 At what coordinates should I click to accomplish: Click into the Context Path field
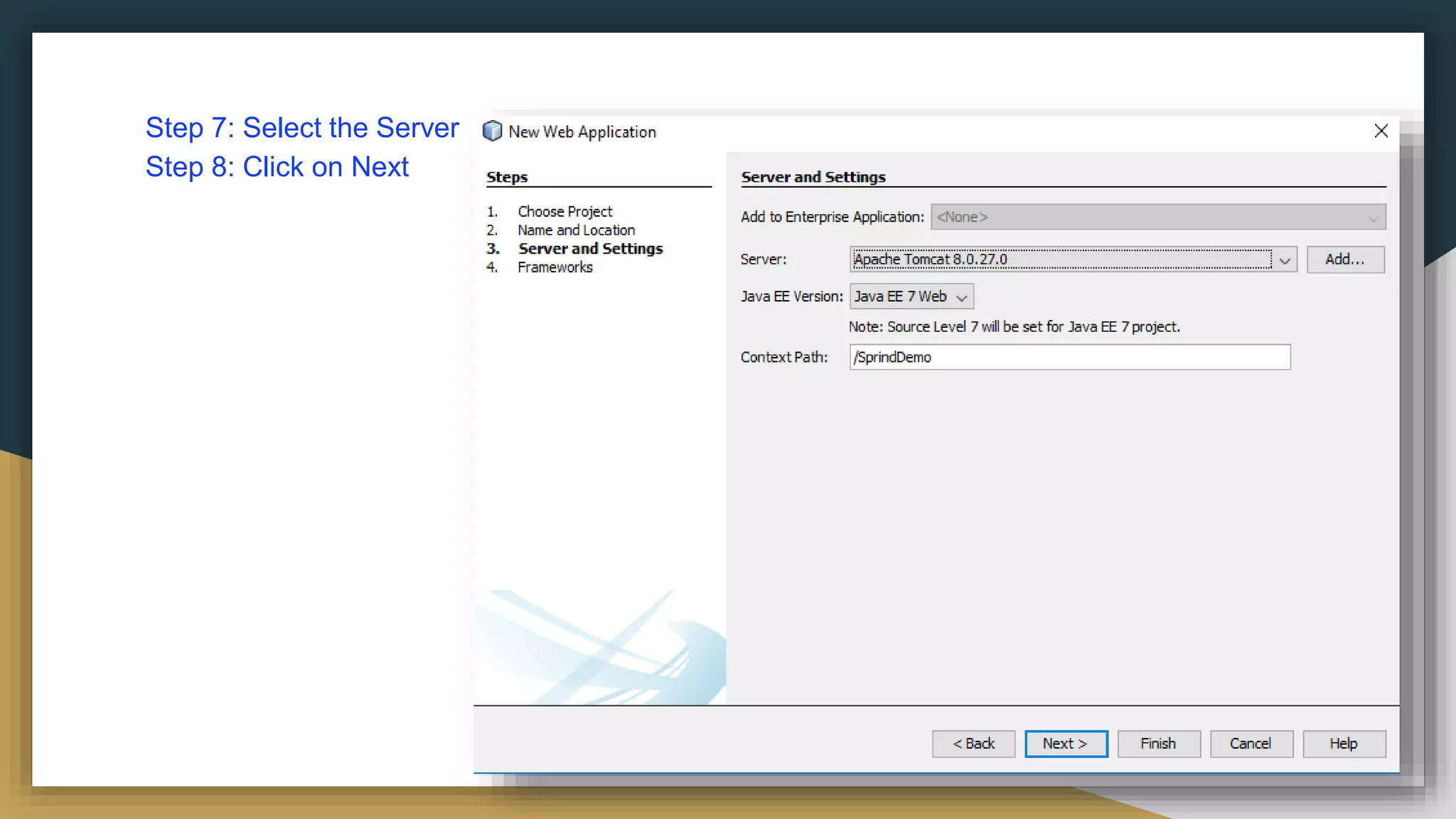(1069, 357)
